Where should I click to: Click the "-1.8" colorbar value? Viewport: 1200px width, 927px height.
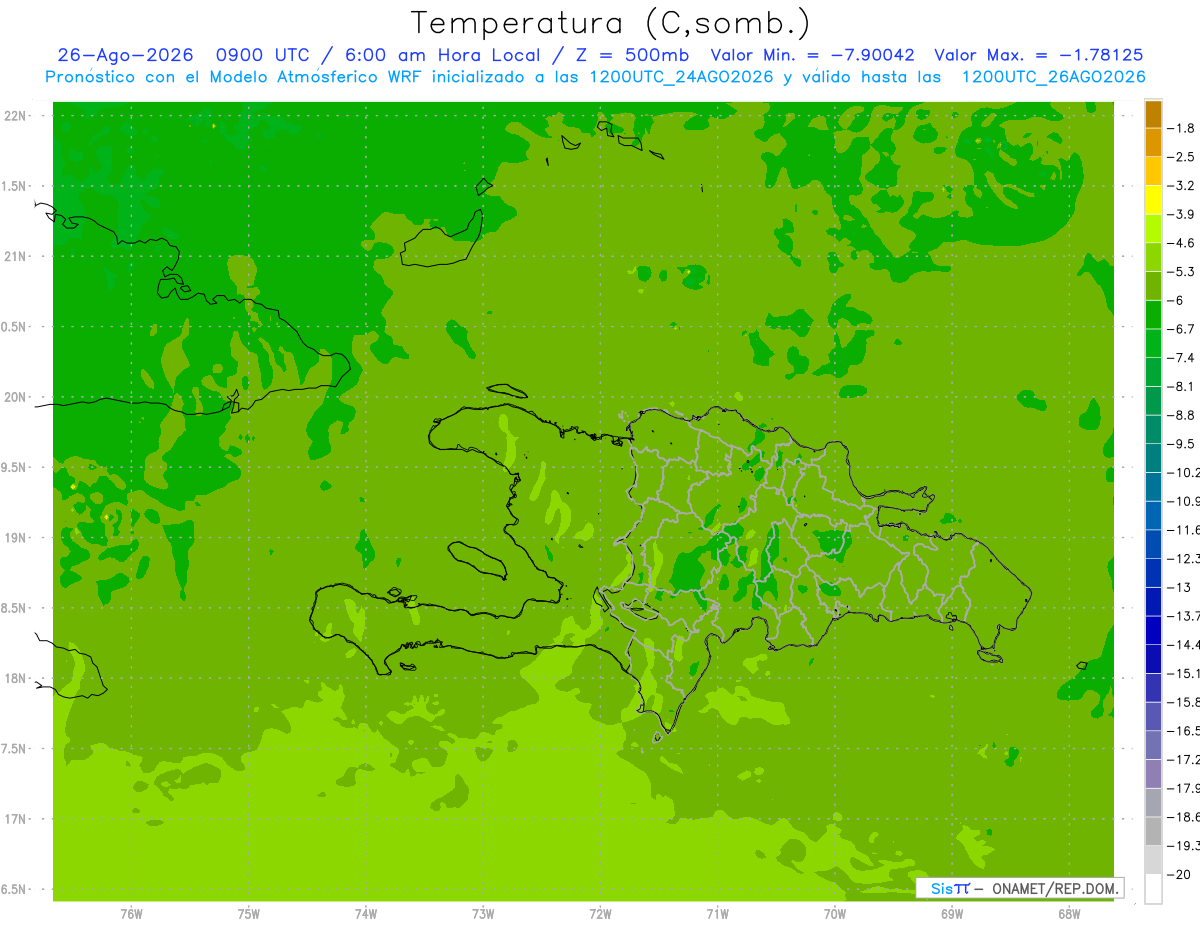point(1182,128)
